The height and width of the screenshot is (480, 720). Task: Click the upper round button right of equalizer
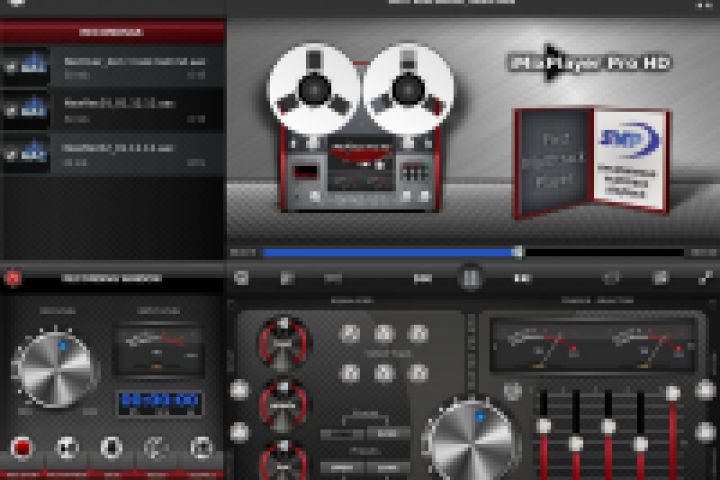click(x=706, y=390)
